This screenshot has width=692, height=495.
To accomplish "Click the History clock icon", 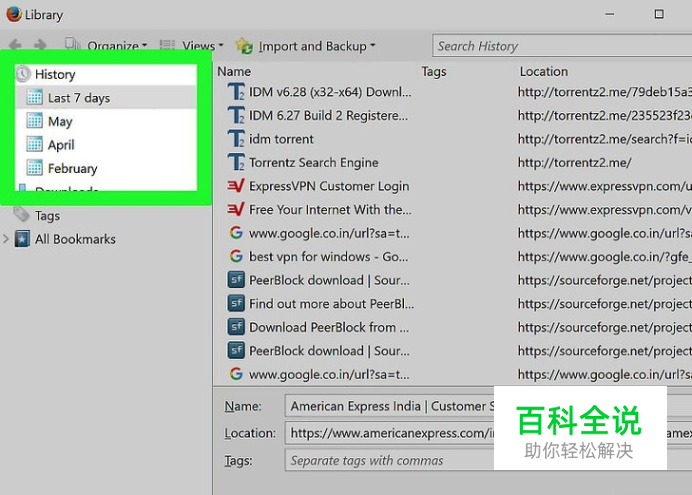I will coord(23,74).
